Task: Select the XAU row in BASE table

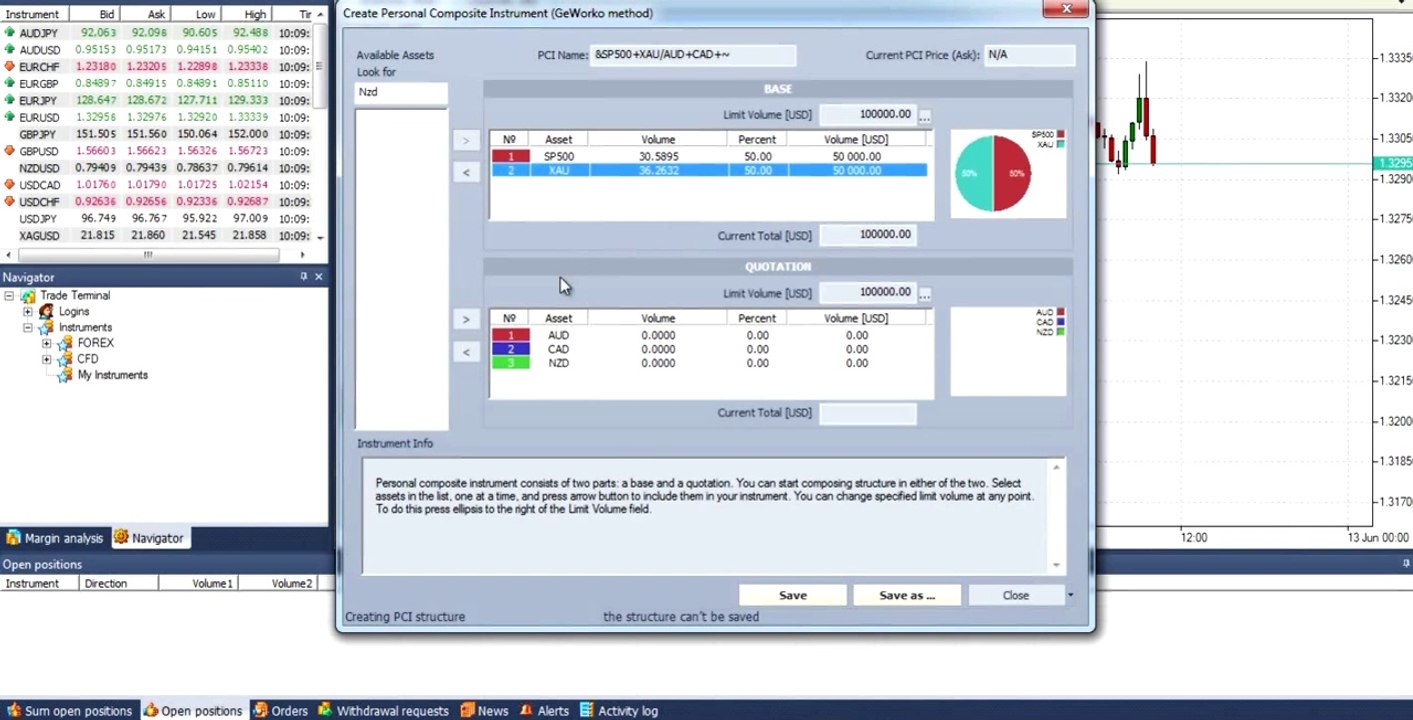Action: 708,171
